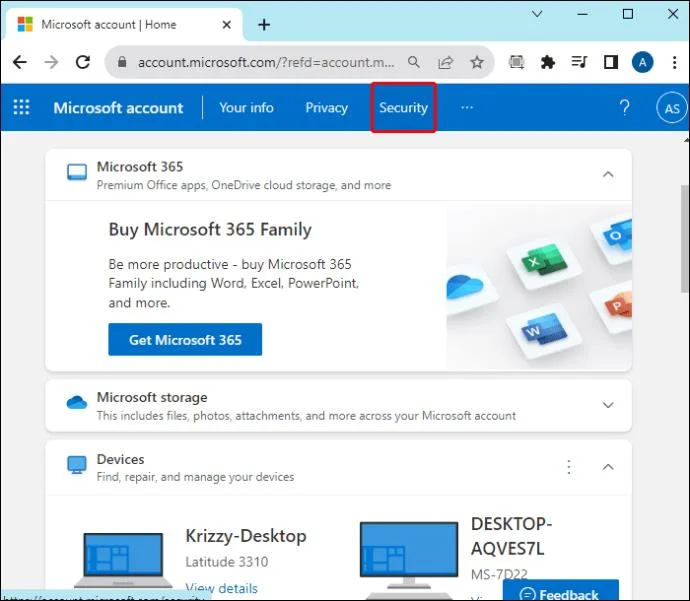The image size is (690, 601).
Task: Click the Latitude 3310 model text
Action: [227, 562]
